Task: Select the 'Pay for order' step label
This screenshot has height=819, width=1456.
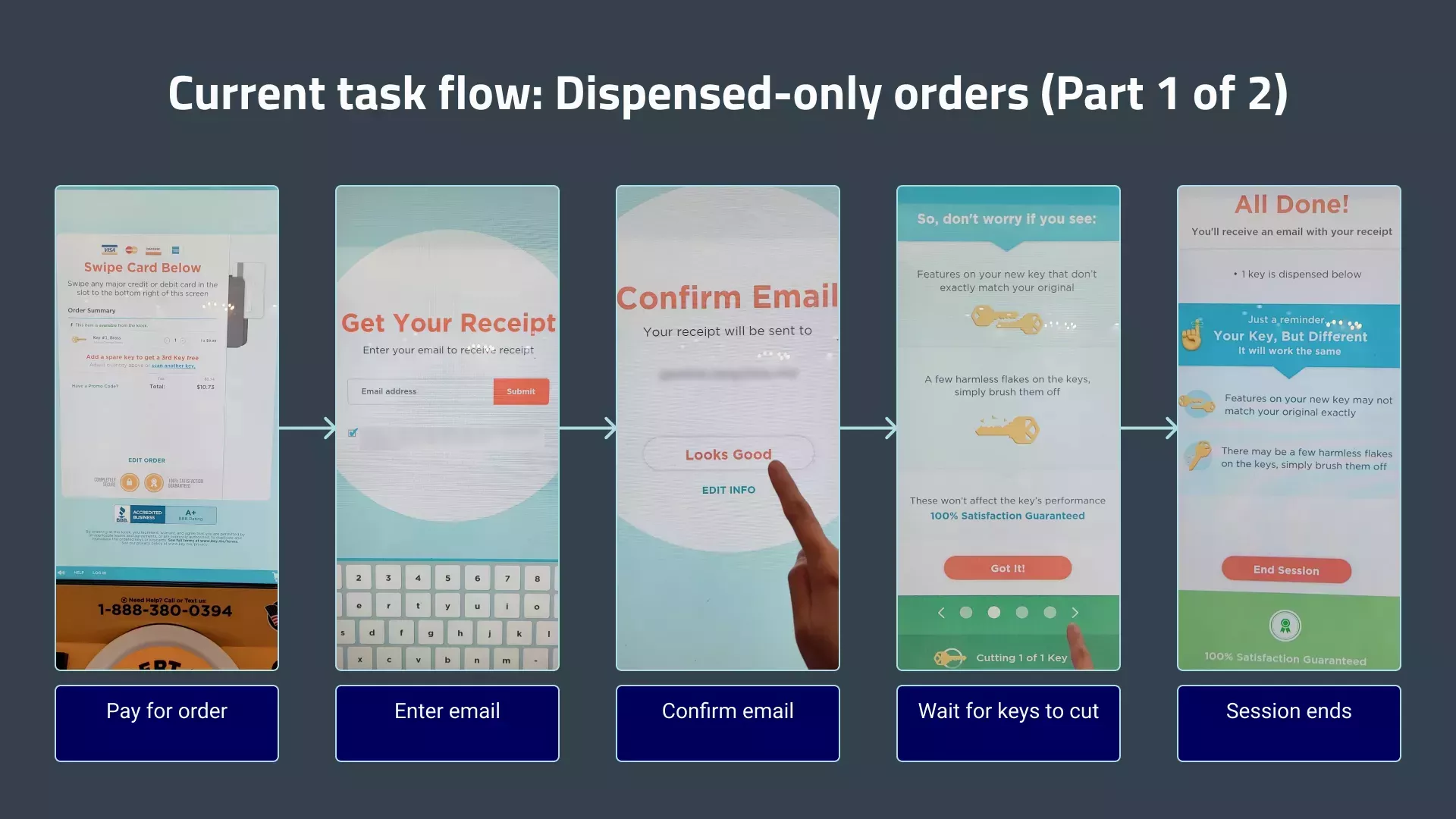Action: click(168, 710)
